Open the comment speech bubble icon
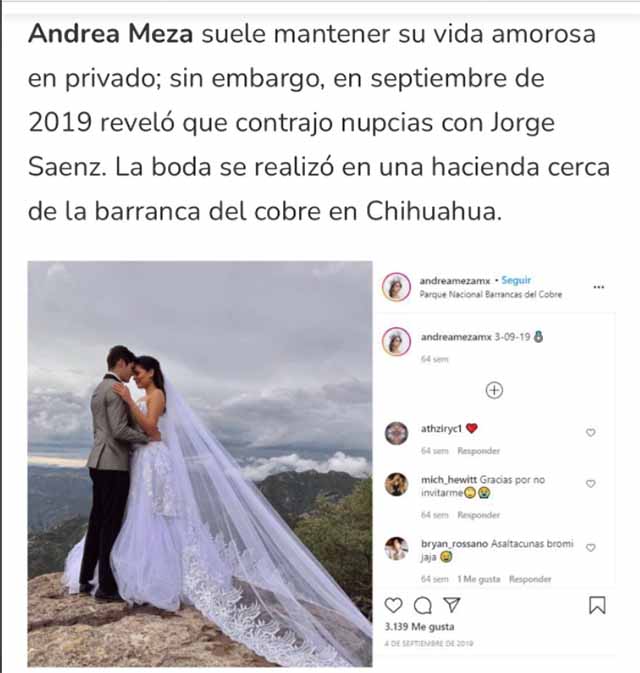The width and height of the screenshot is (640, 673). [x=423, y=606]
